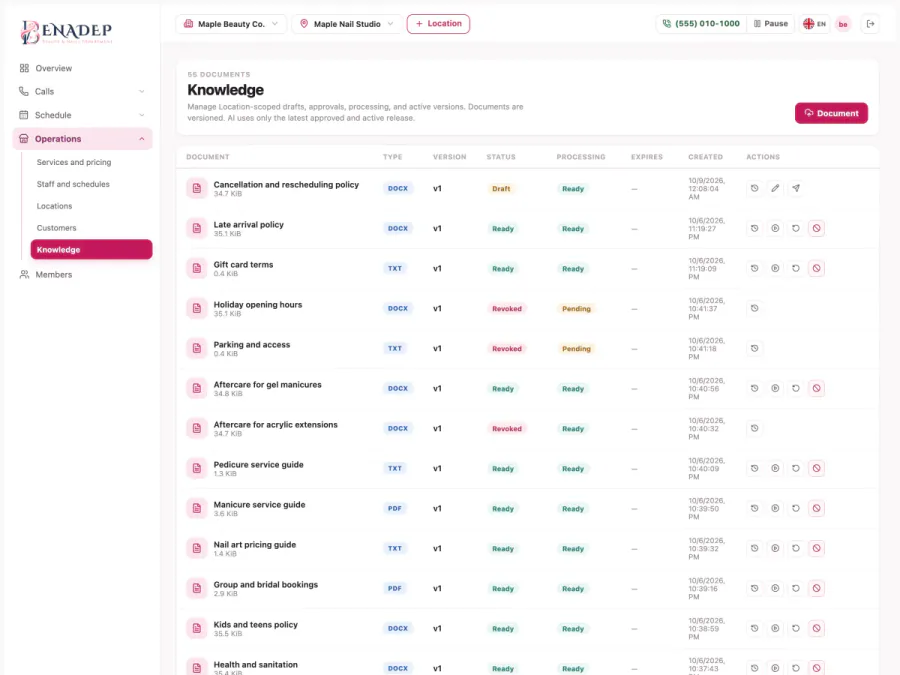
Task: Revoke the Late arrival policy document
Action: 816,228
